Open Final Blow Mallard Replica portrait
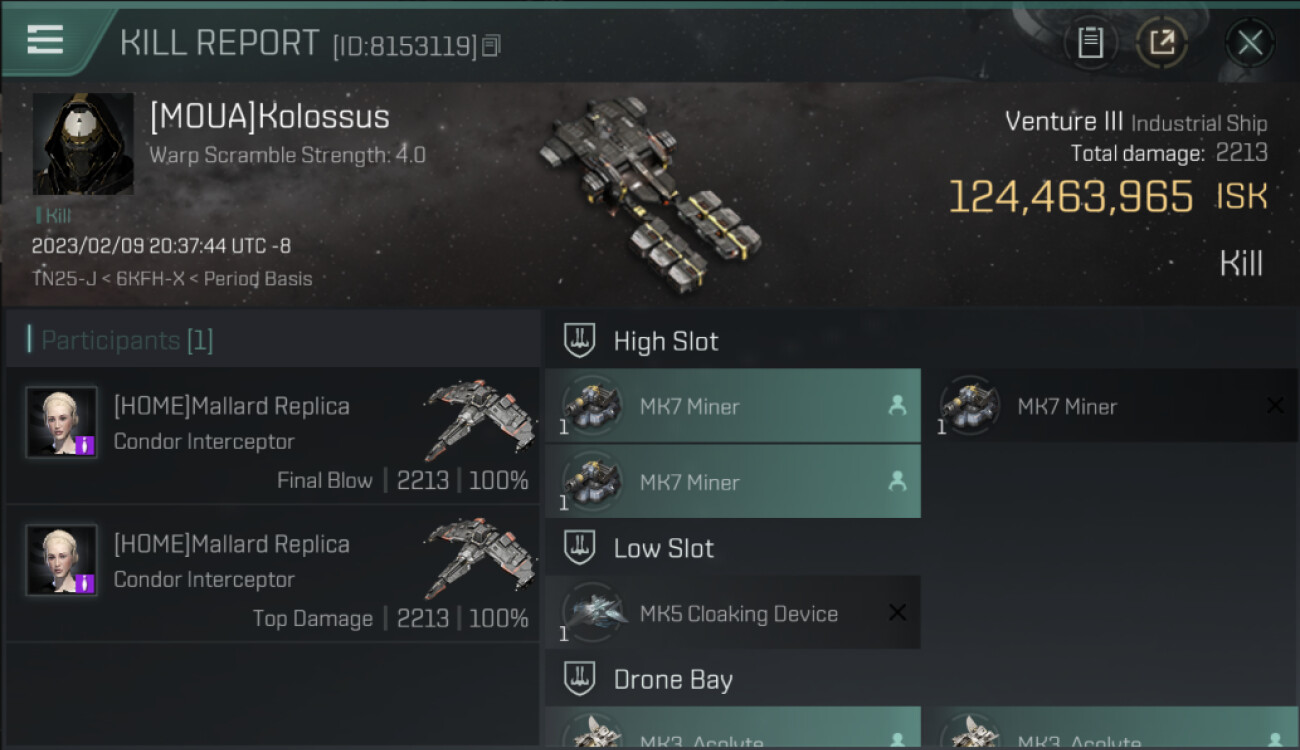 62,422
